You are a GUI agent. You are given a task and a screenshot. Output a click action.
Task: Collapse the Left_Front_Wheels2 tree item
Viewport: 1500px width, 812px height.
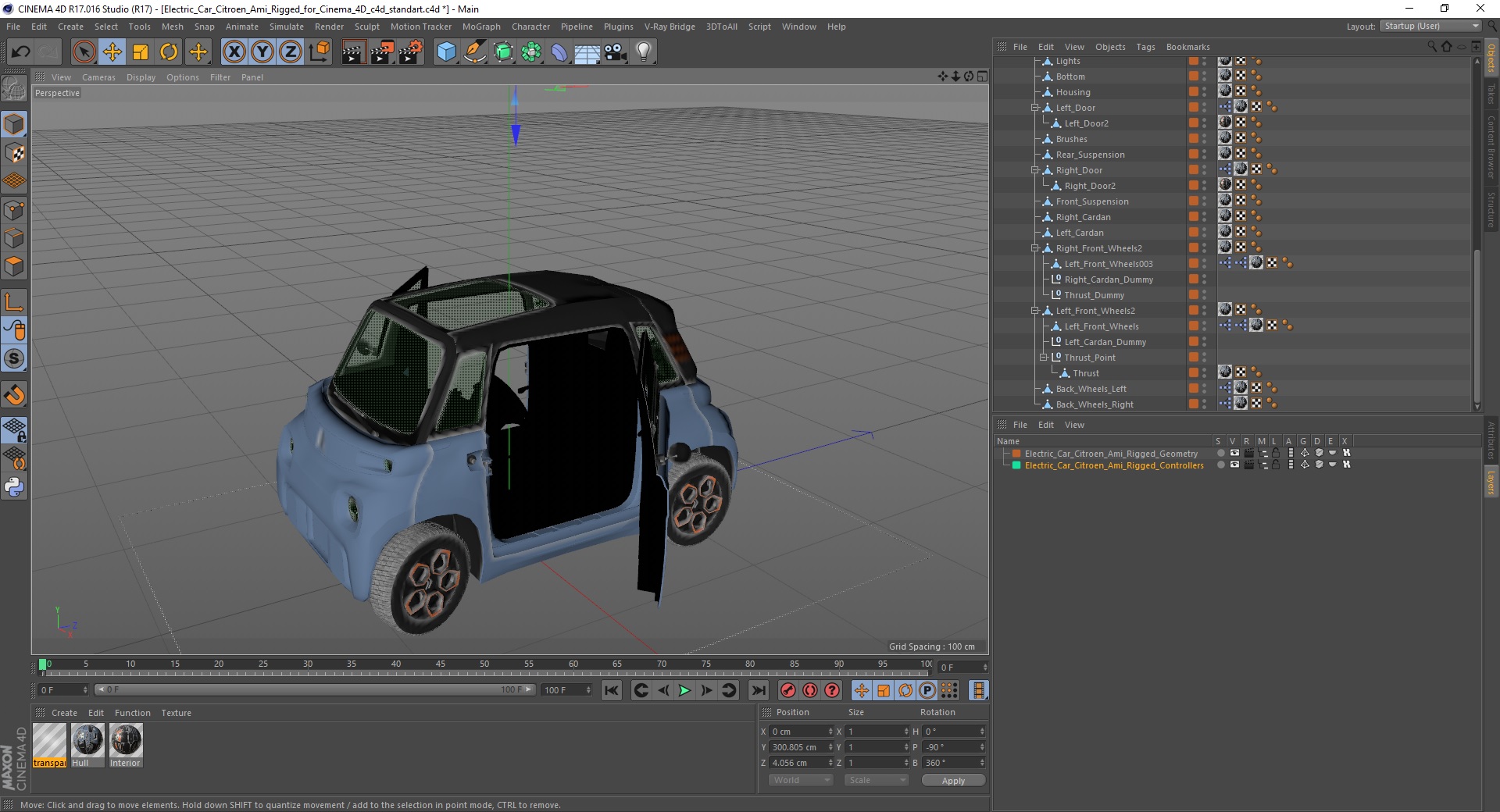tap(1035, 311)
